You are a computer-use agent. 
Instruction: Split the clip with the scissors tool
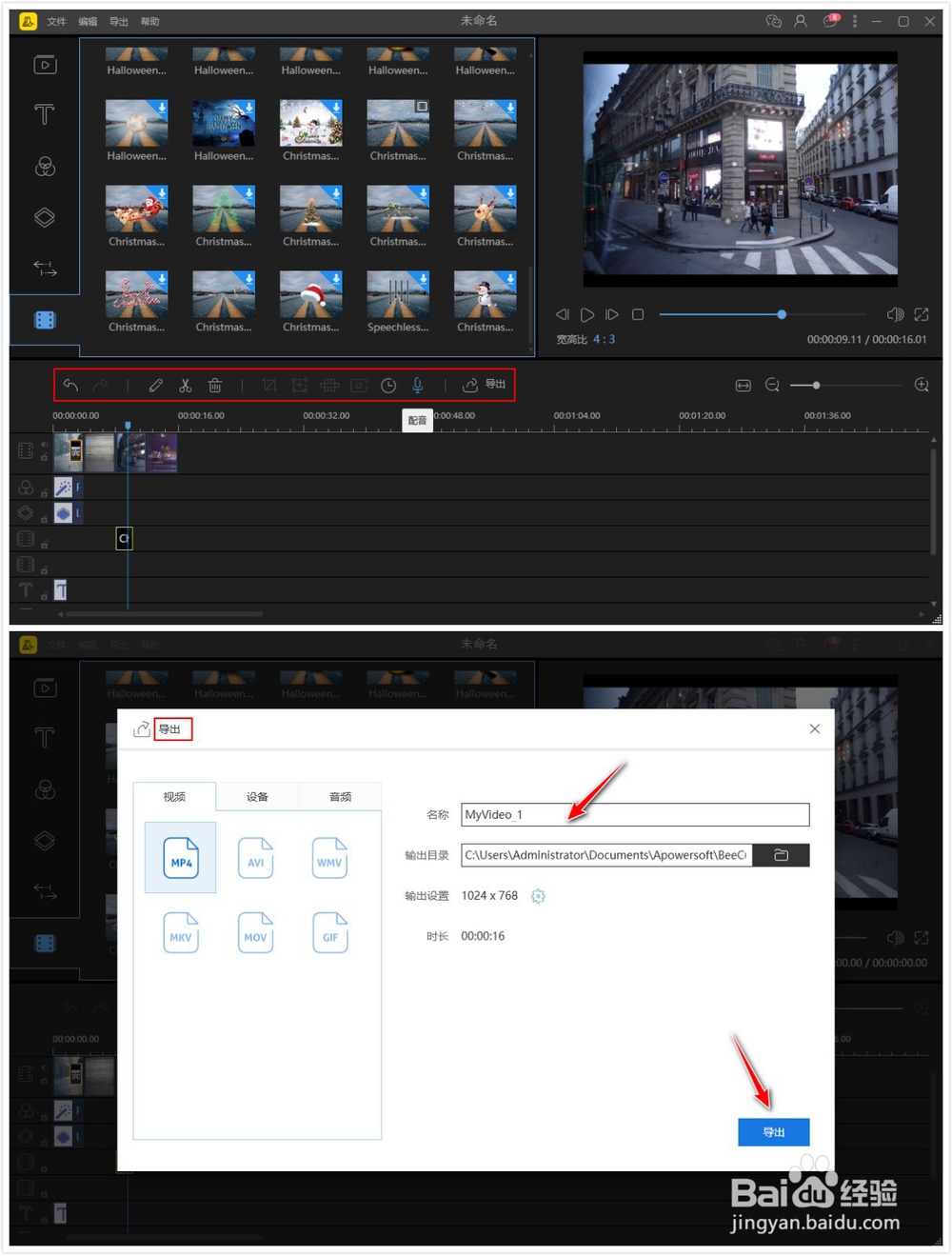point(186,385)
